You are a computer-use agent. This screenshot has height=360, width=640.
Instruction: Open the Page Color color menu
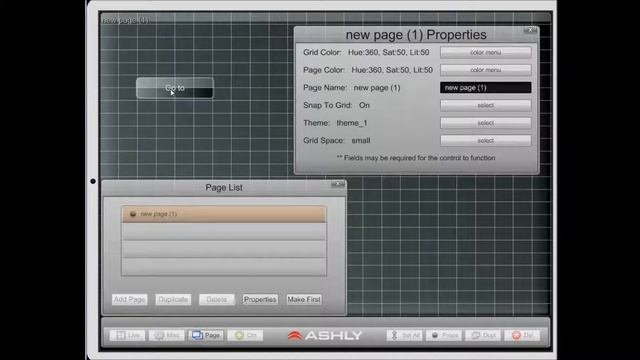486,70
